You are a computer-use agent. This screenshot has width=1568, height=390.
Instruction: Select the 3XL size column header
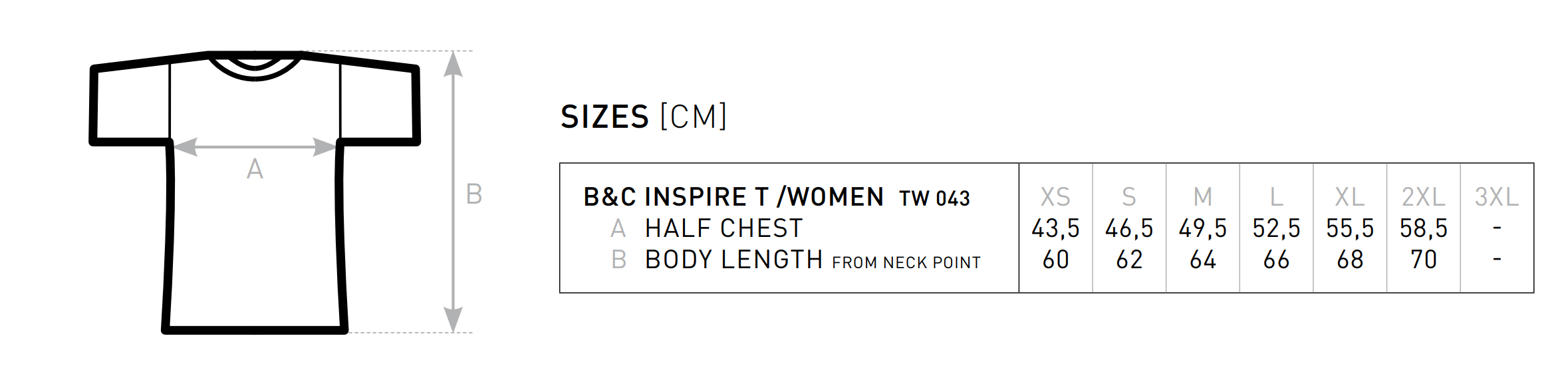[x=1497, y=197]
